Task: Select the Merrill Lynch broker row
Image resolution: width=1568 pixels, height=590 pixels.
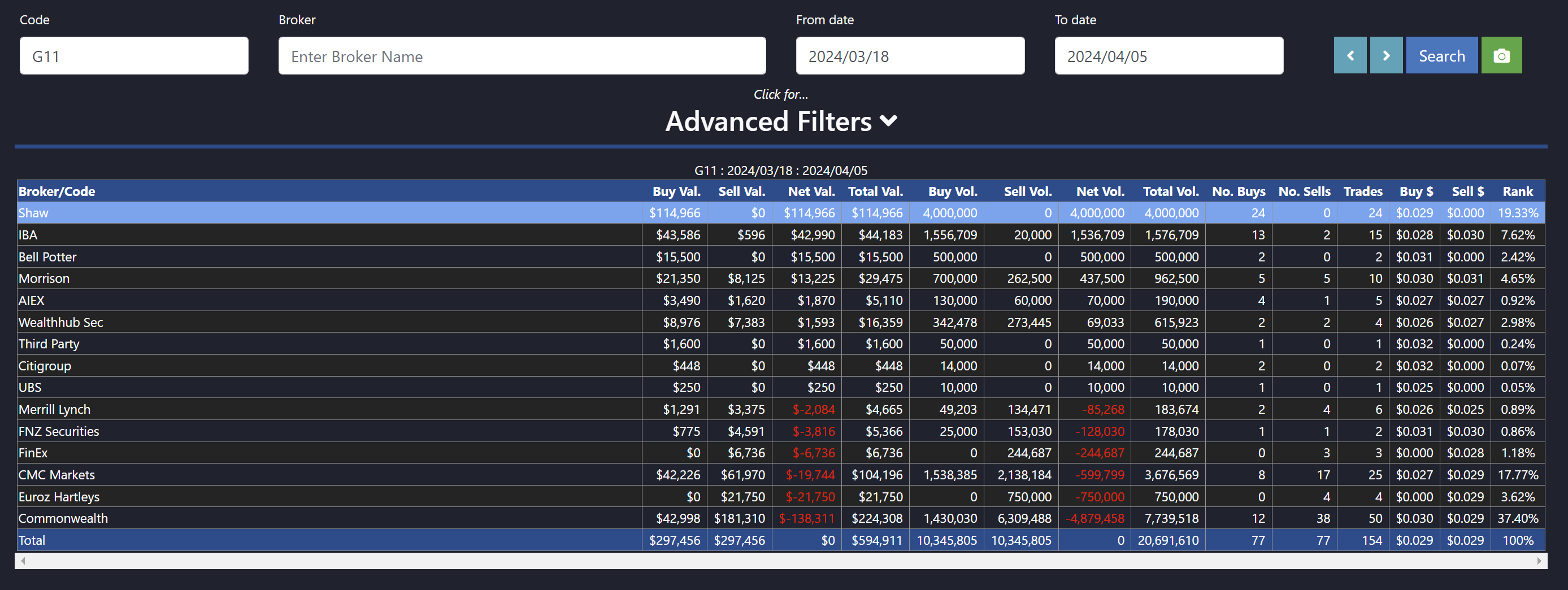Action: 781,409
